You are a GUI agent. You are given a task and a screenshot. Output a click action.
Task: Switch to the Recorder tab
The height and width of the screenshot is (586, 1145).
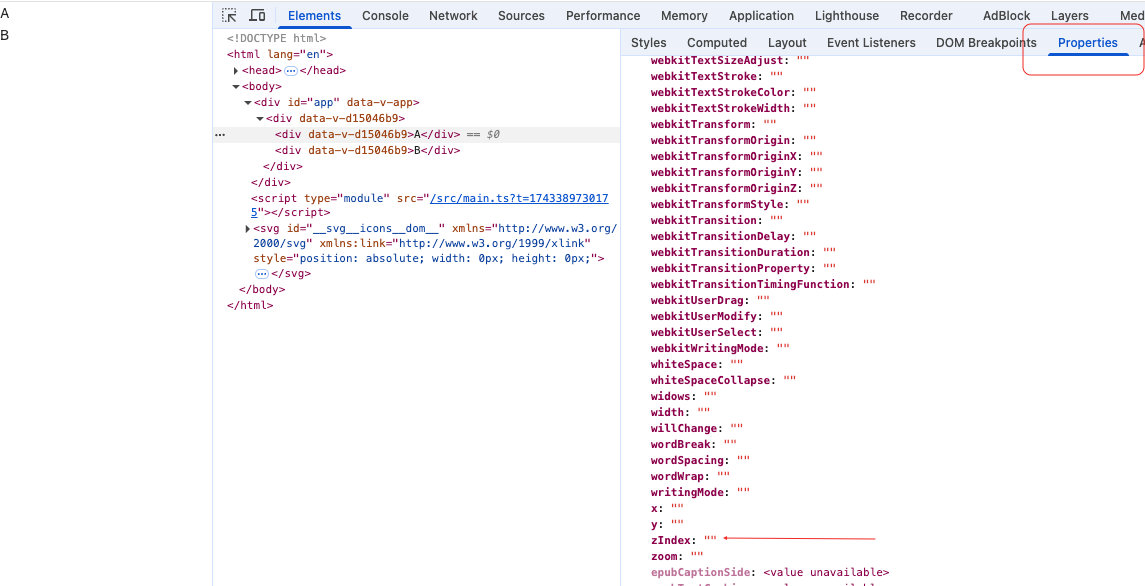(926, 15)
